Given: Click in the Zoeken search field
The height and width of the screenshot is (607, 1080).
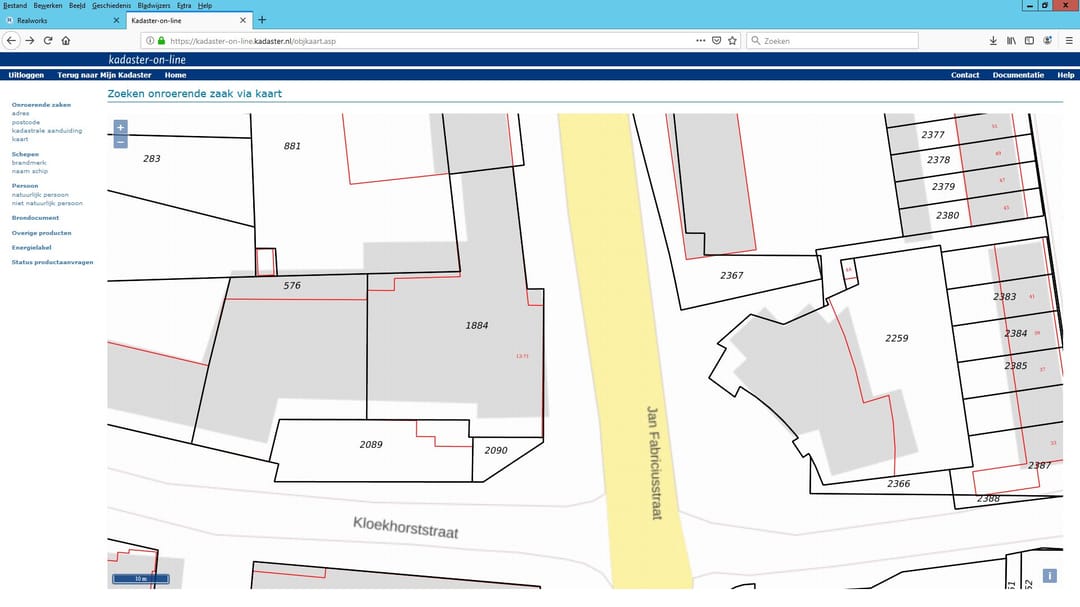Looking at the screenshot, I should (838, 41).
